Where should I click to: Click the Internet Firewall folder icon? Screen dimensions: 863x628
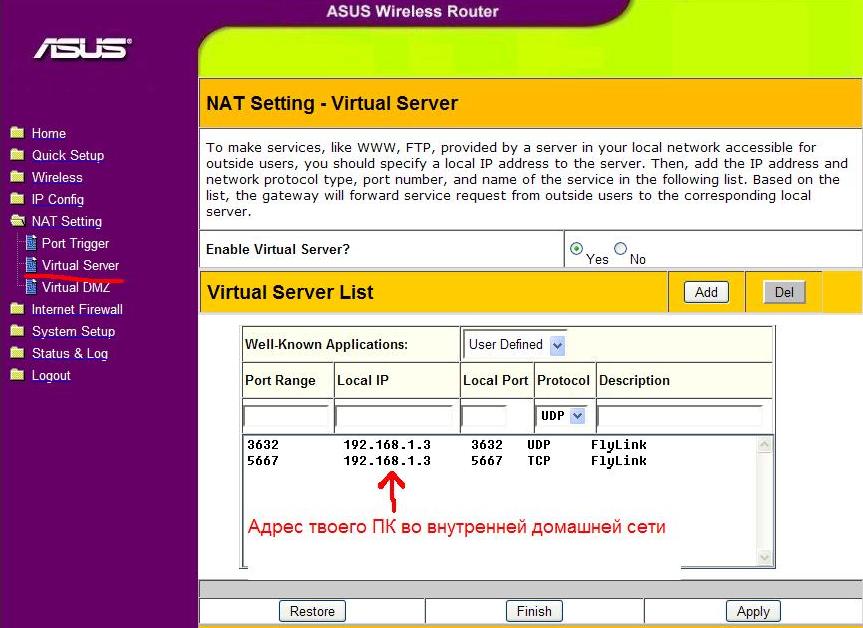16,309
